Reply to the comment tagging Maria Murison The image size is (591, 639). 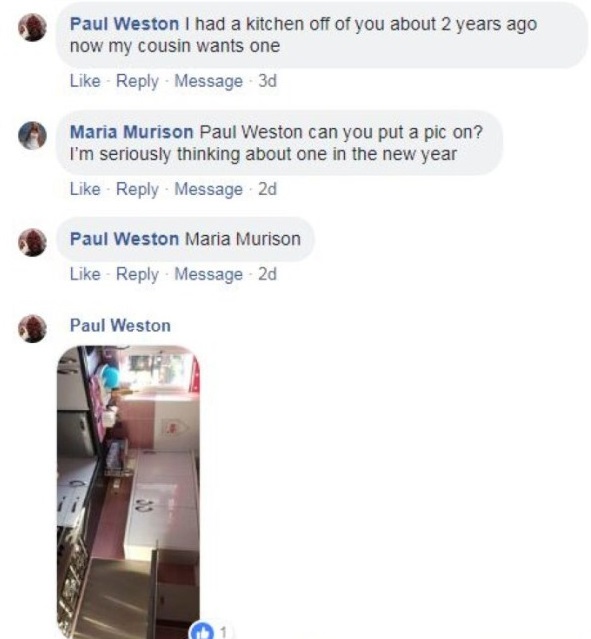click(x=137, y=274)
